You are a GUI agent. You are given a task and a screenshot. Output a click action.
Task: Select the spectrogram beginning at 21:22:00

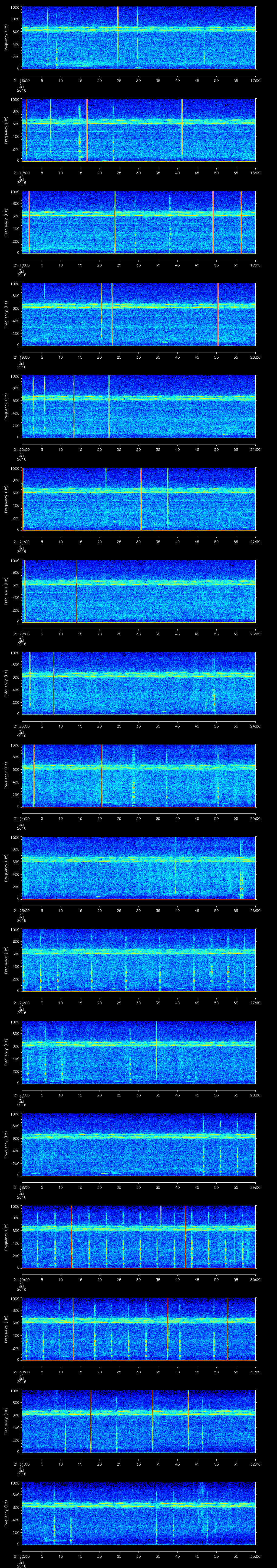139,590
